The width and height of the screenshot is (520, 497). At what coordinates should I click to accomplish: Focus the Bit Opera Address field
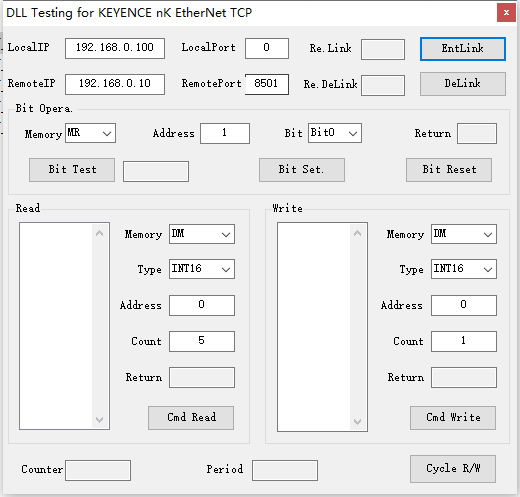[225, 133]
